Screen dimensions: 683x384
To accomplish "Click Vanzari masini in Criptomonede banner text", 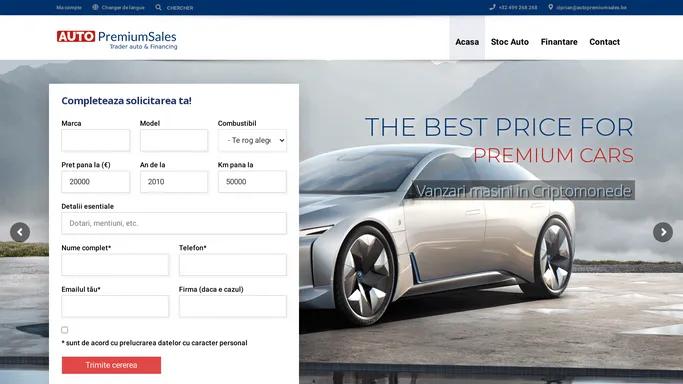I will pyautogui.click(x=523, y=191).
